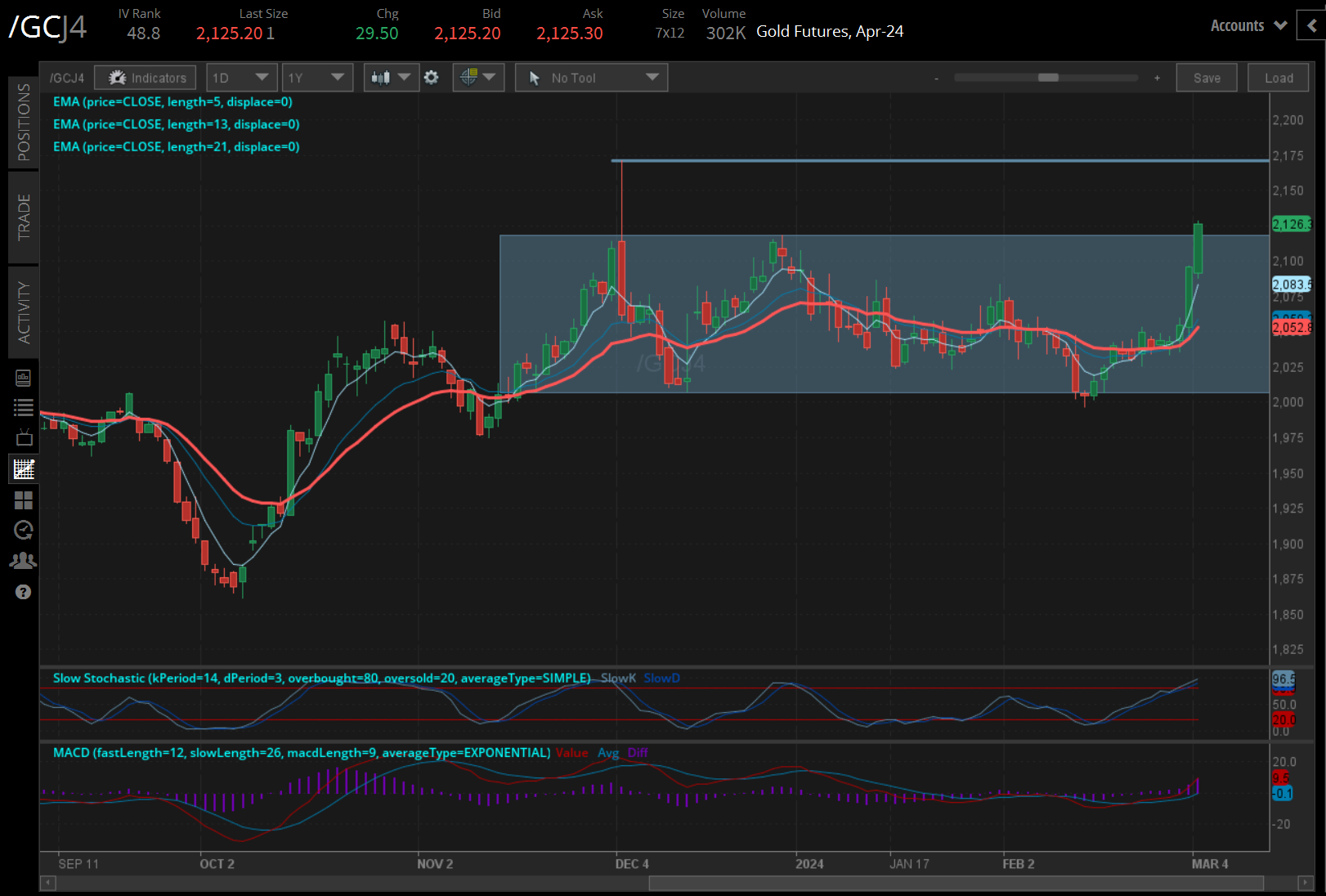This screenshot has width=1326, height=896.
Task: Click the TV media icon in sidebar
Action: point(24,438)
